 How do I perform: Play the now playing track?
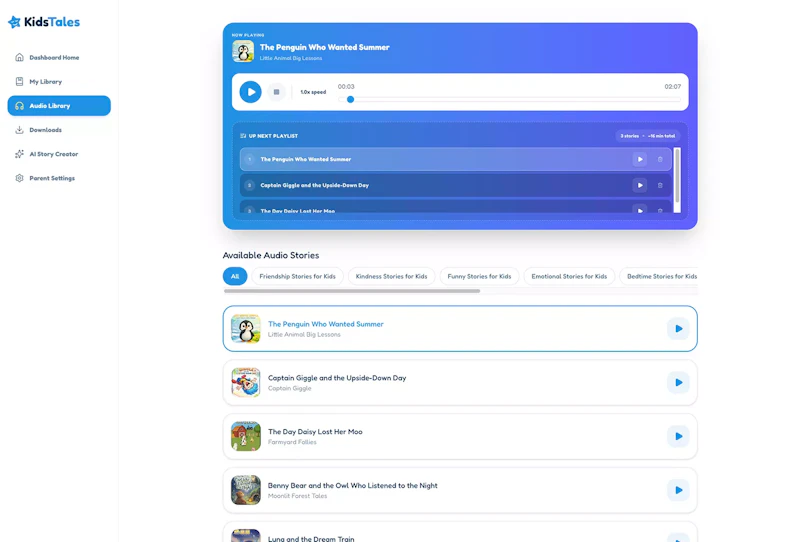251,92
